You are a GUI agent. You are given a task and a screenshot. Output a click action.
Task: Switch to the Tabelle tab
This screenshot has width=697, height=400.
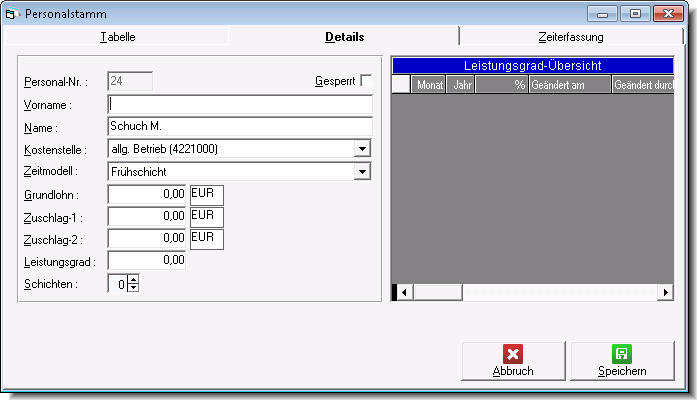pyautogui.click(x=117, y=37)
